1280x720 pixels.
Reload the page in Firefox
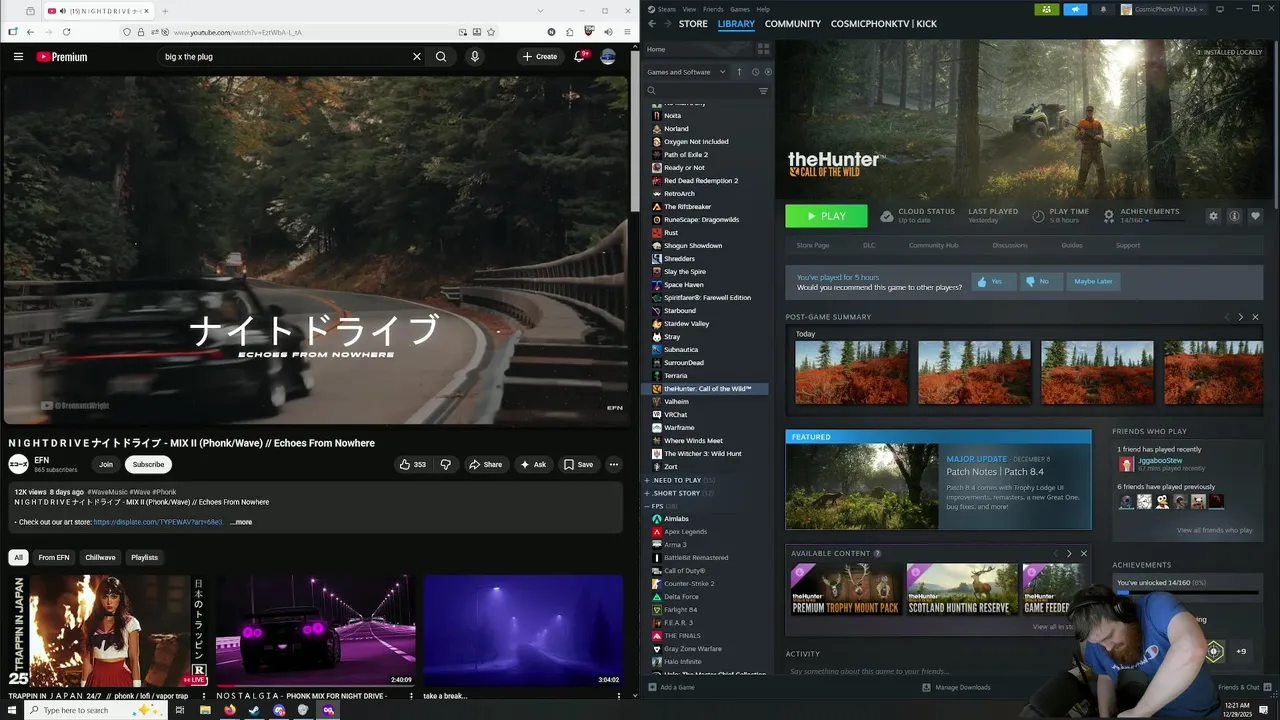coord(66,32)
